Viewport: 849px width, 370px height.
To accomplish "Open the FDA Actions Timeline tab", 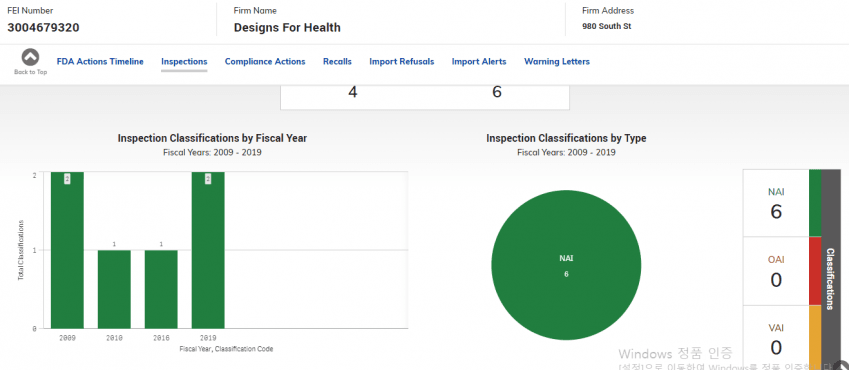I will click(100, 62).
